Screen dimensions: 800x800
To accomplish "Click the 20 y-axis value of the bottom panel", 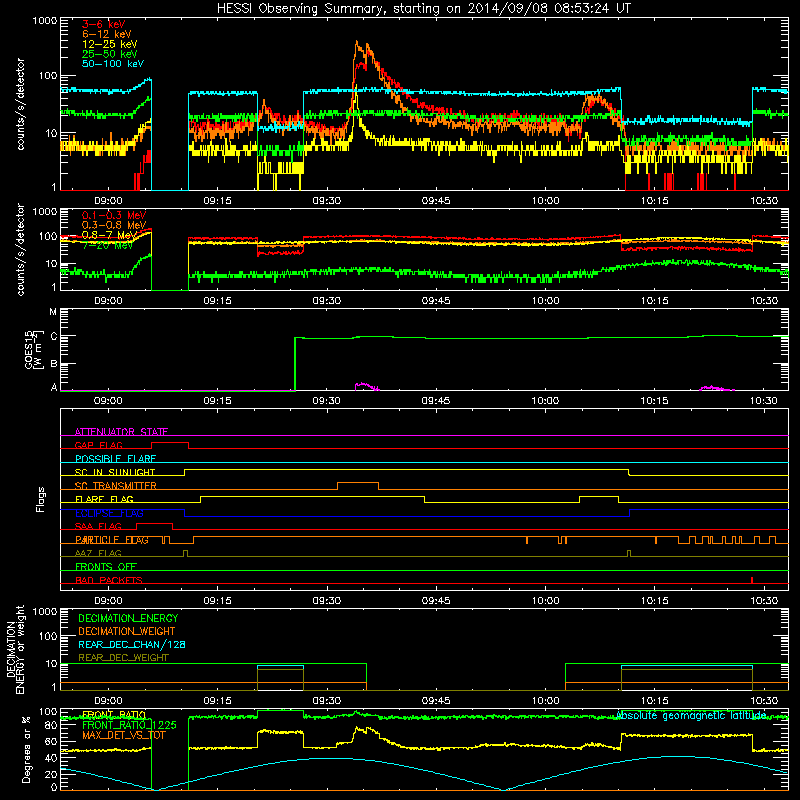I will (51, 774).
